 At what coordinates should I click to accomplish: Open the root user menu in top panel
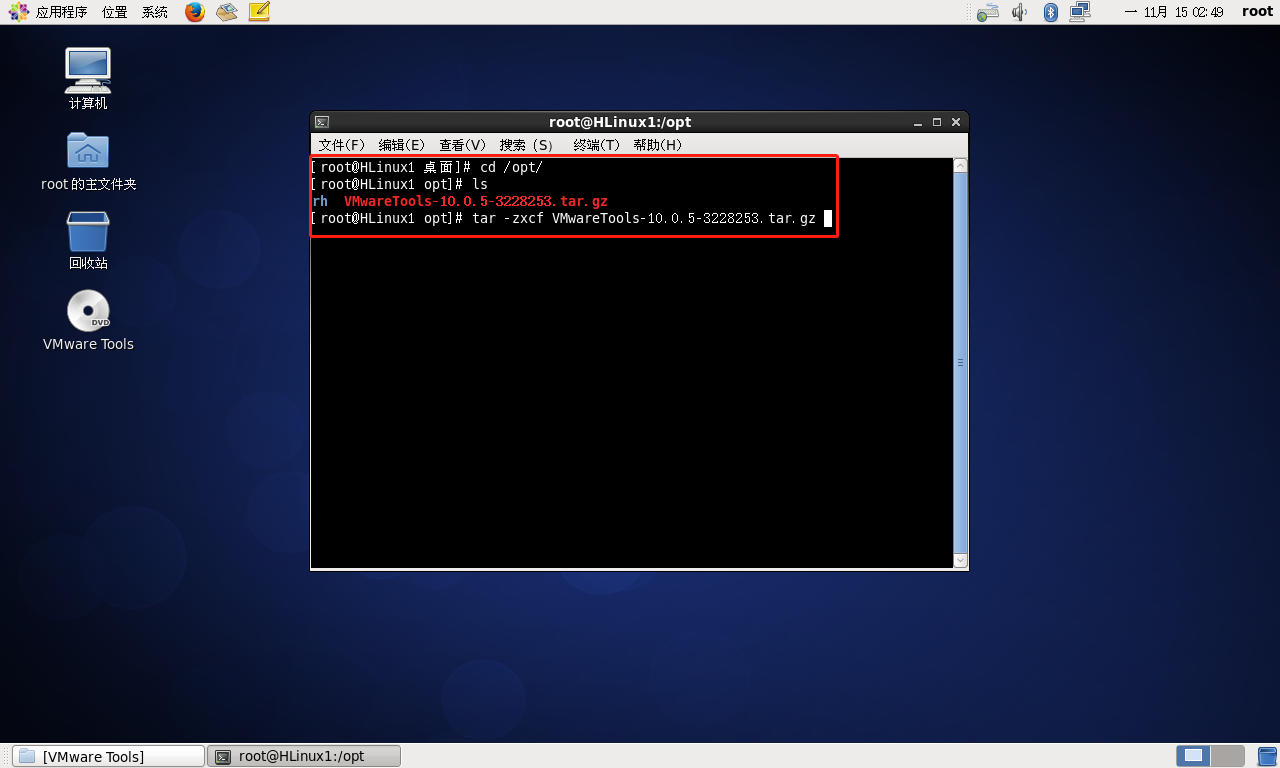pyautogui.click(x=1257, y=12)
